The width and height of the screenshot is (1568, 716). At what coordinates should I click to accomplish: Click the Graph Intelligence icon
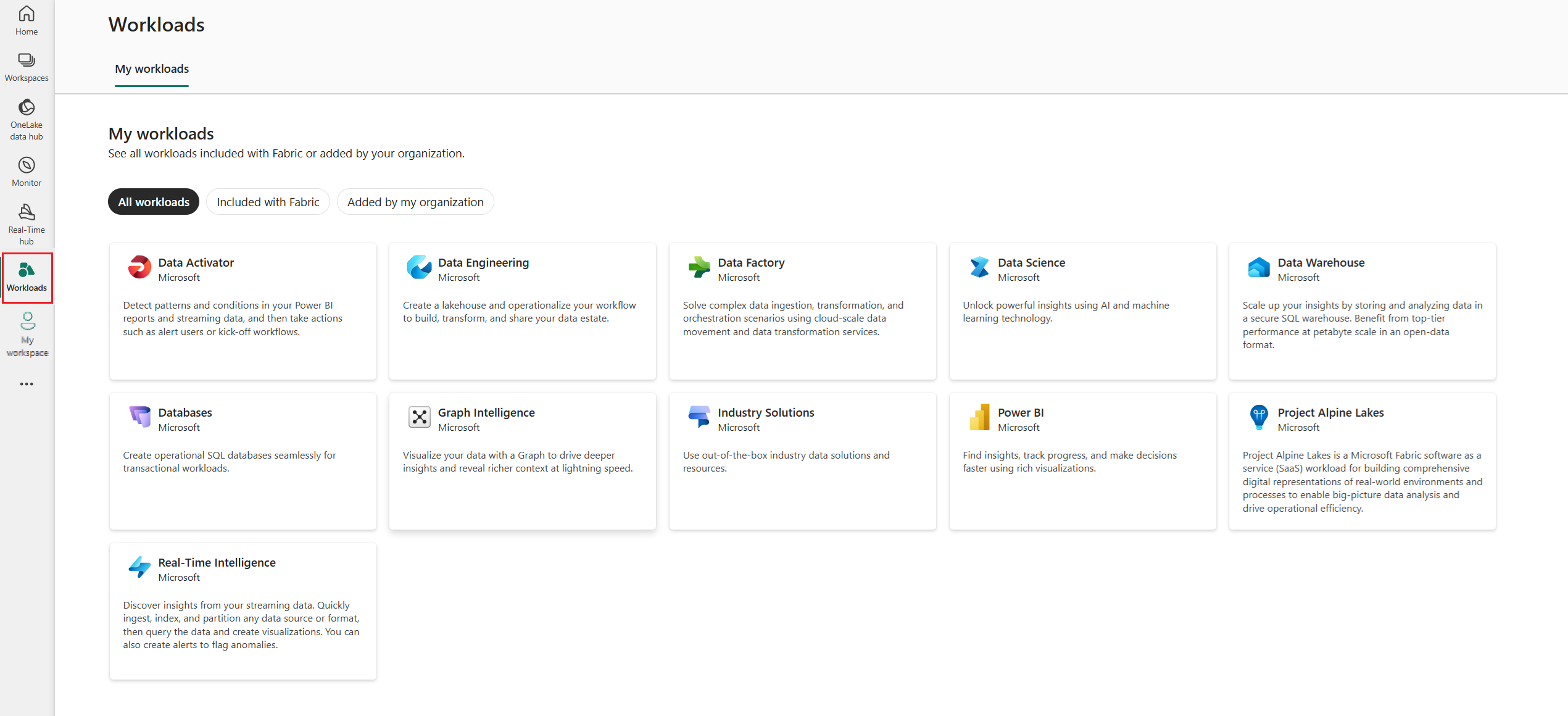coord(419,417)
